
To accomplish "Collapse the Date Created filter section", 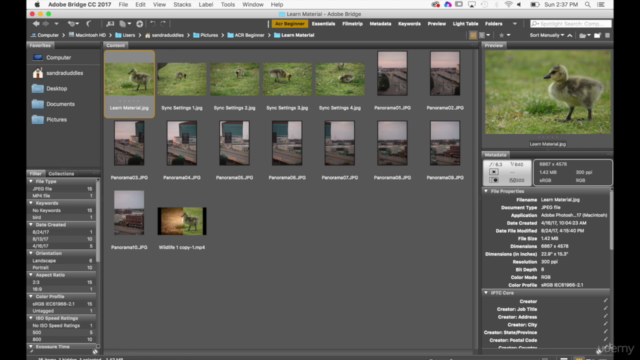I will click(31, 224).
